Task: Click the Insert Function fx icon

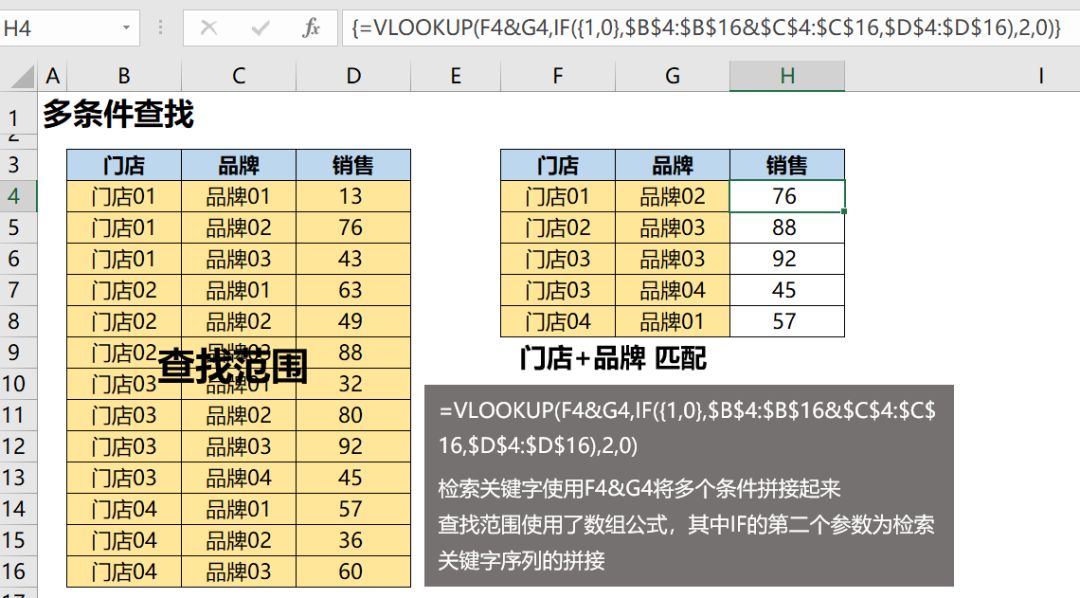Action: [311, 28]
